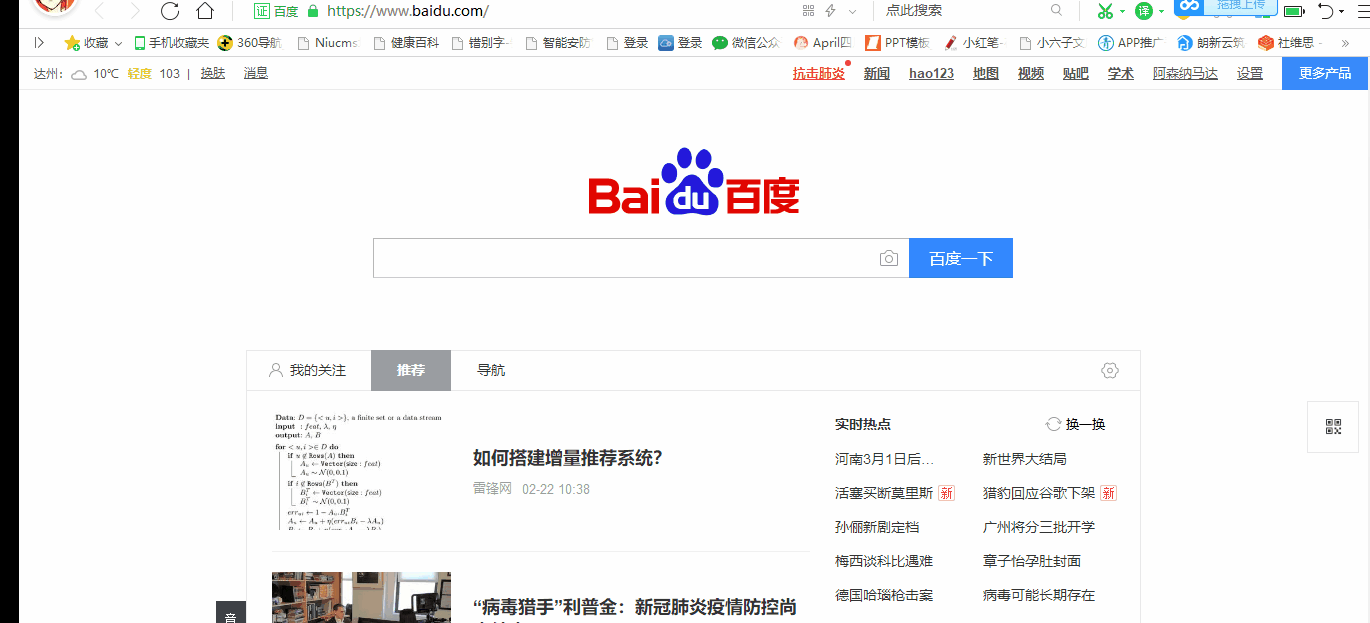
Task: Open hot topic 新世界大结局
Action: coord(1025,459)
